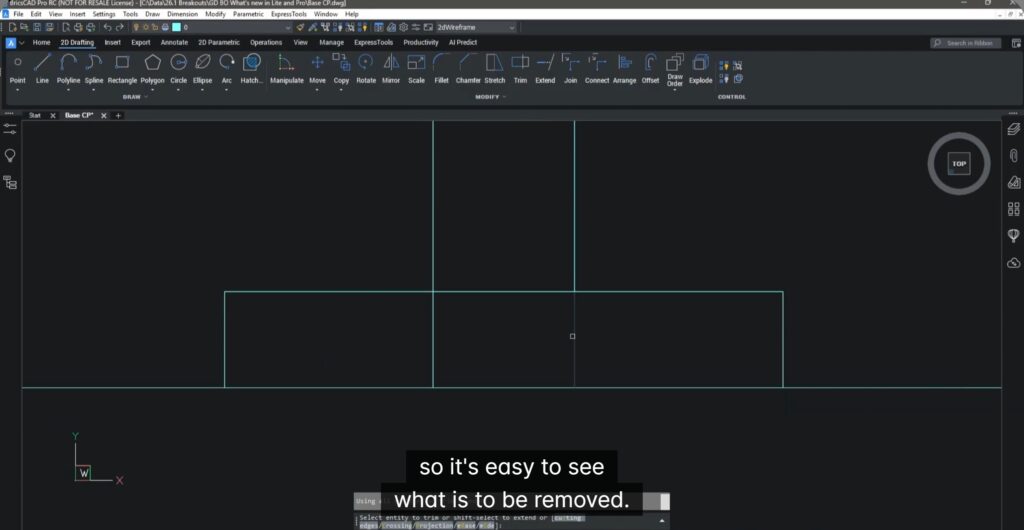Use the Join tool
This screenshot has width=1024, height=530.
click(x=571, y=69)
